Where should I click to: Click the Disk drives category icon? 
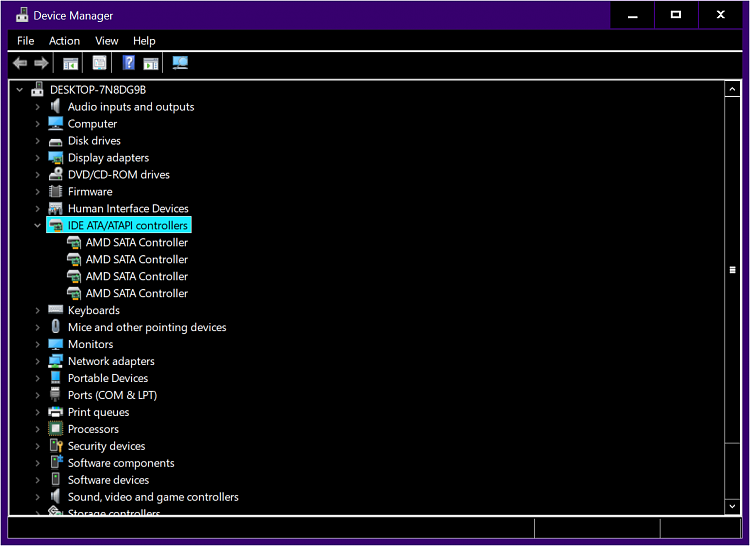tap(55, 141)
